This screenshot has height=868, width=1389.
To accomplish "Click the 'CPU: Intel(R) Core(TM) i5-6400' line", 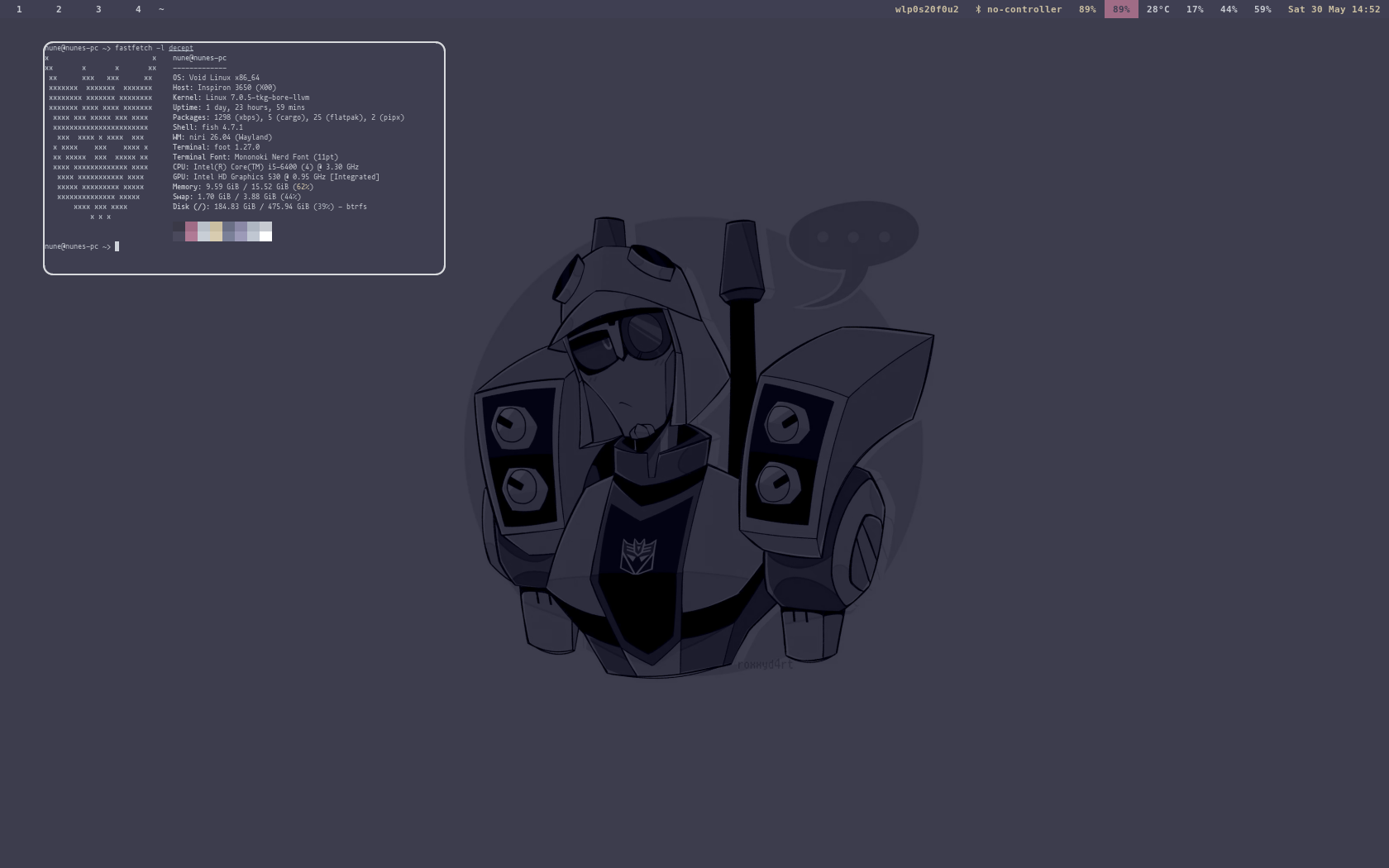I will coord(265,167).
